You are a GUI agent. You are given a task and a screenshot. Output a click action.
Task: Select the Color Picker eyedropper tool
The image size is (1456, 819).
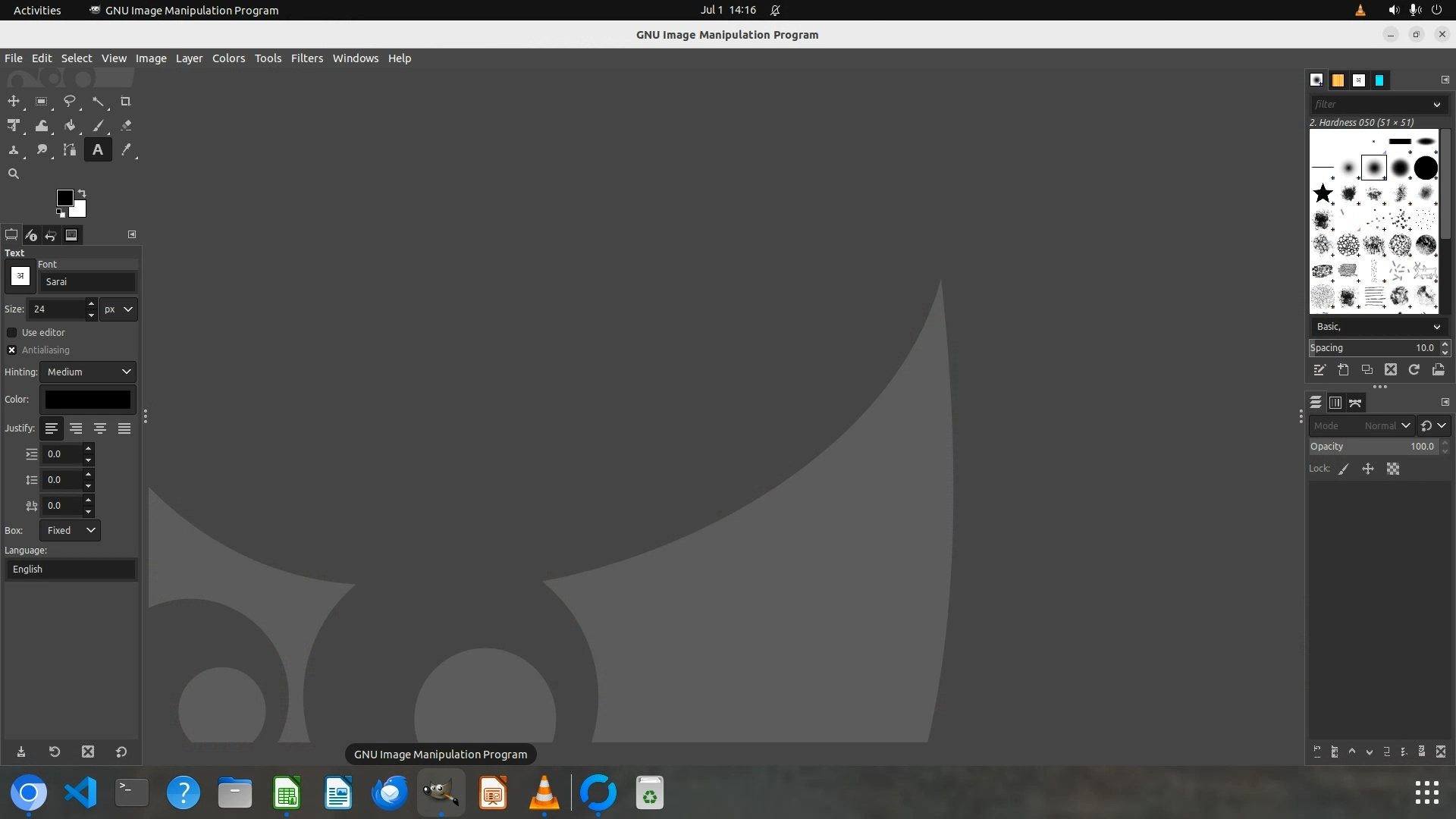tap(126, 150)
